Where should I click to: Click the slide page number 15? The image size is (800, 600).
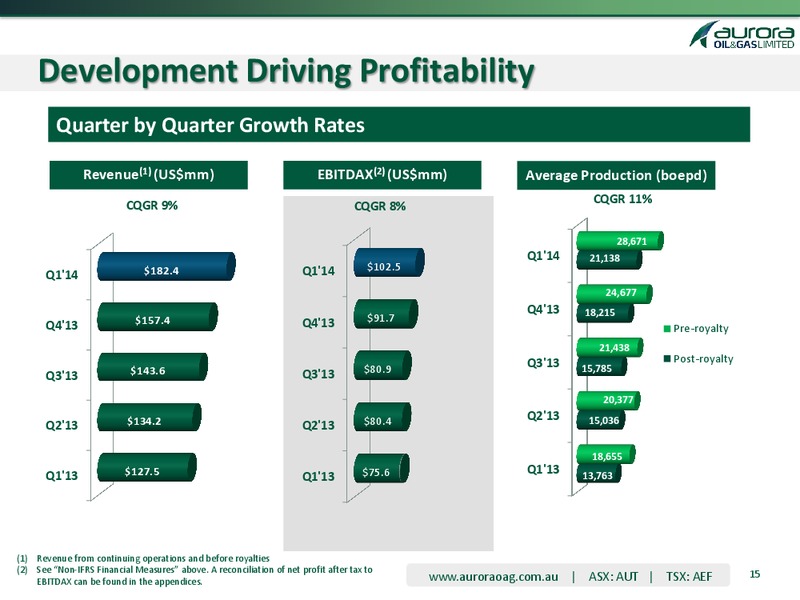point(755,574)
